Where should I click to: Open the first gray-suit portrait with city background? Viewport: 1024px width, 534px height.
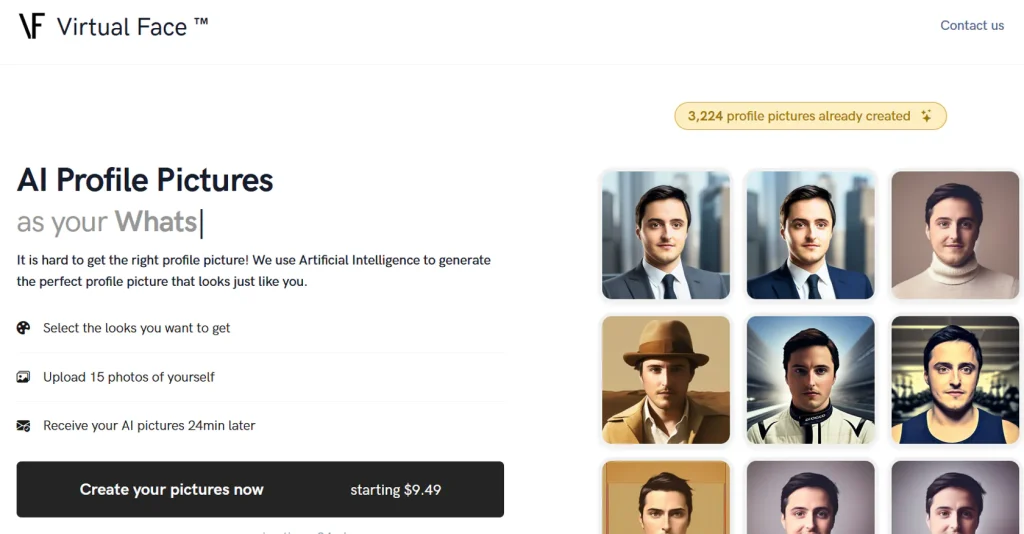666,235
